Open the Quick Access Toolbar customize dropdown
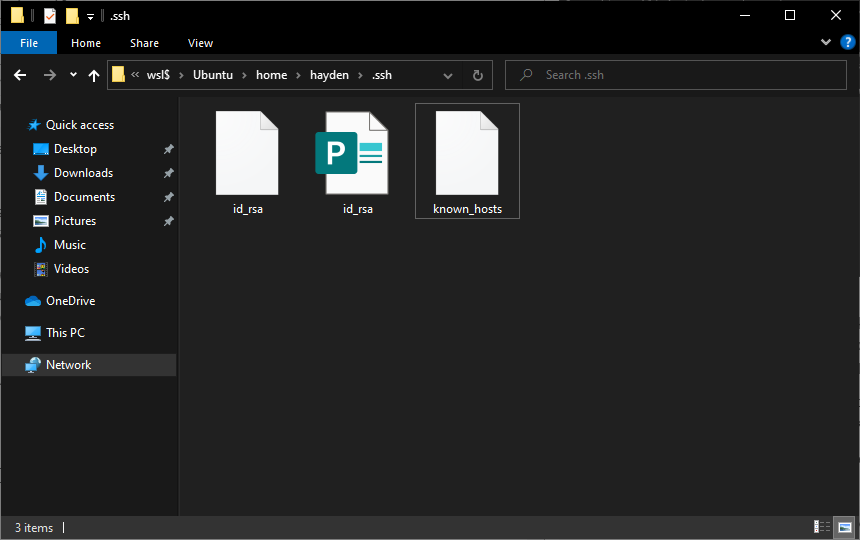 click(x=90, y=16)
